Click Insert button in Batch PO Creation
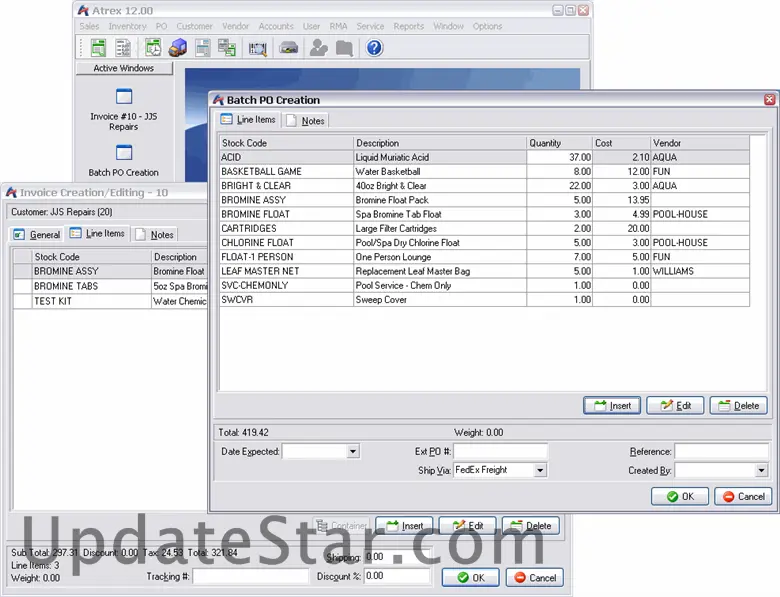 point(612,406)
